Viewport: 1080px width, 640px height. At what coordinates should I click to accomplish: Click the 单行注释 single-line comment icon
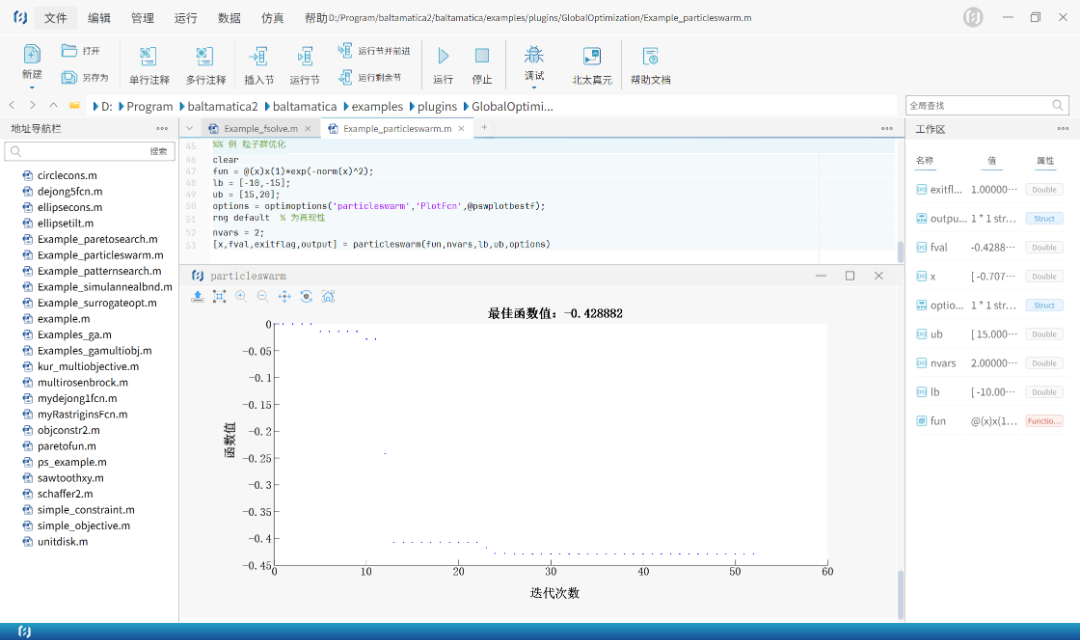(x=149, y=56)
